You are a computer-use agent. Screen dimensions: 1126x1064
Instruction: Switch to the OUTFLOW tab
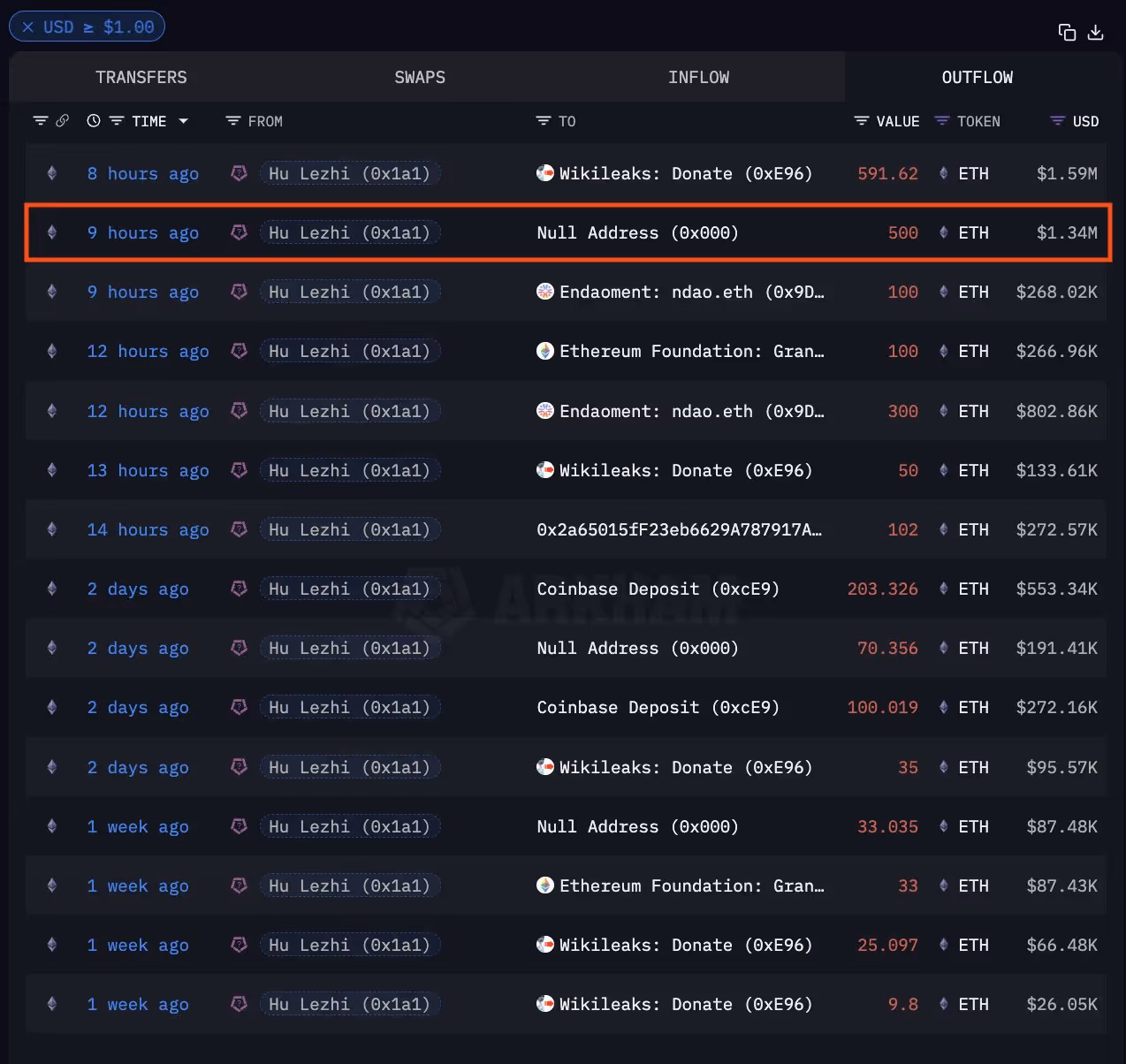978,78
